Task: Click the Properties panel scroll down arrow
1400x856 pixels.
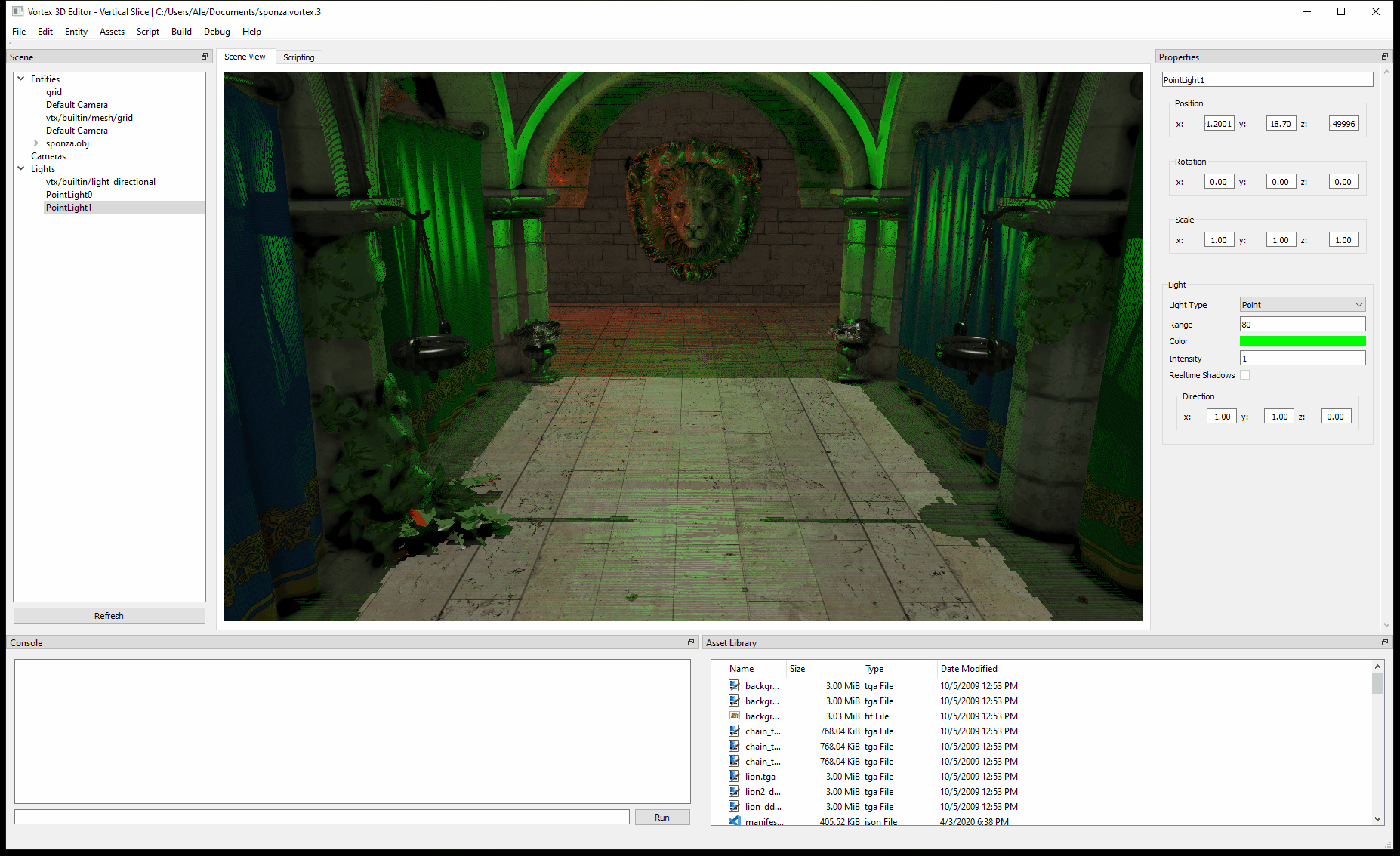Action: pos(1386,625)
